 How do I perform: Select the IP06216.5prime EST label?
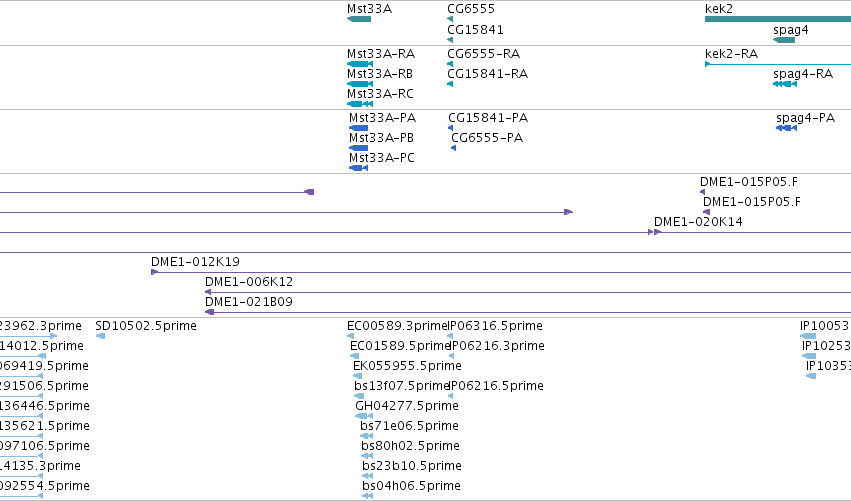pyautogui.click(x=496, y=386)
